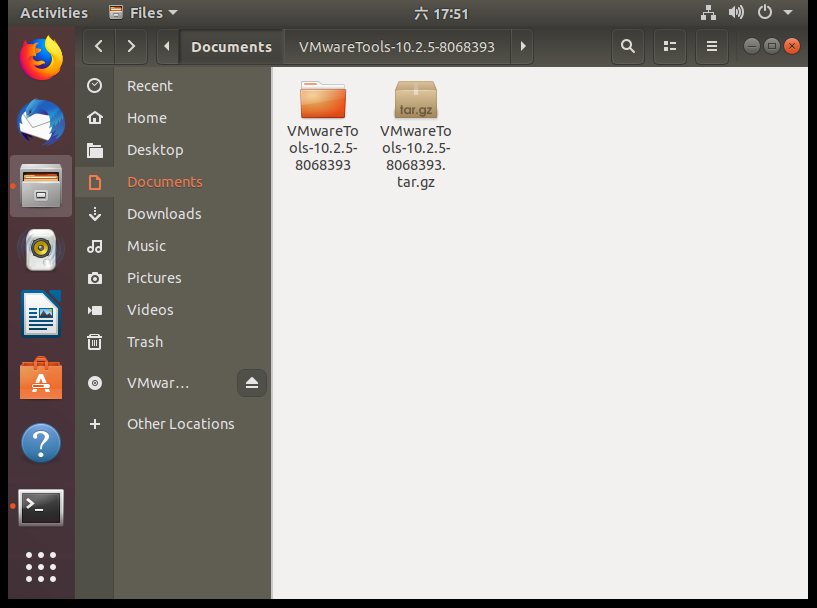Screen dimensions: 817x608
Task: Open the Files app menu in the top bar
Action: click(143, 13)
